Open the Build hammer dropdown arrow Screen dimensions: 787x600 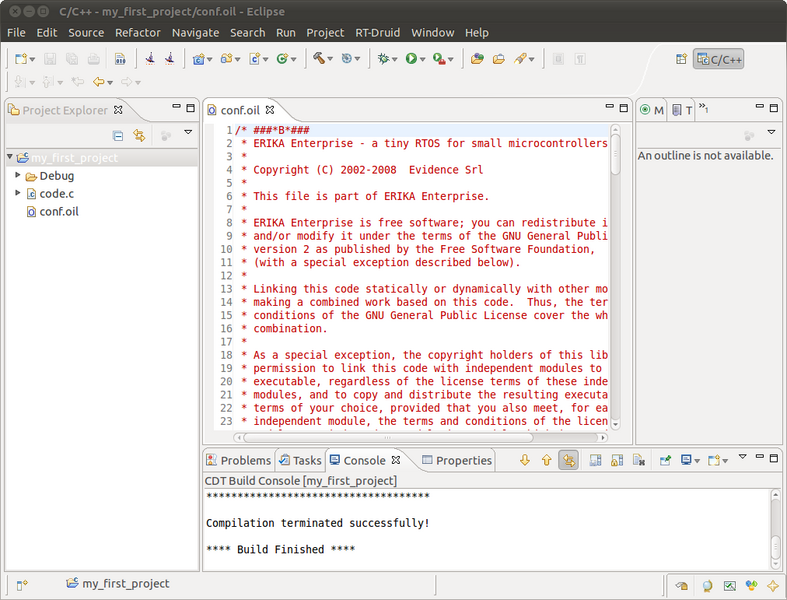point(330,59)
